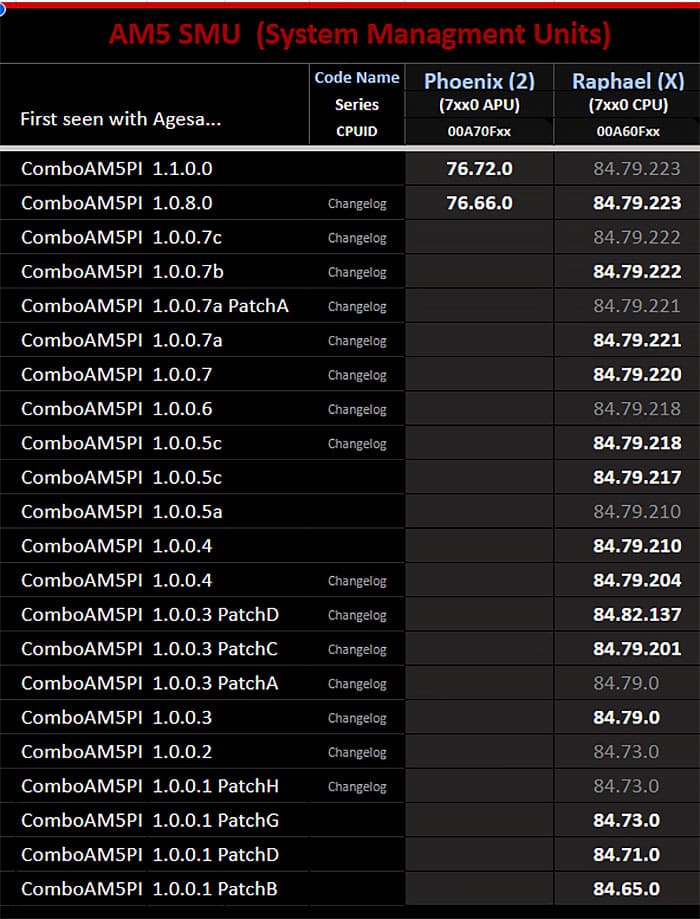Select the Raphael (X) column header
The width and height of the screenshot is (700, 919).
click(627, 81)
